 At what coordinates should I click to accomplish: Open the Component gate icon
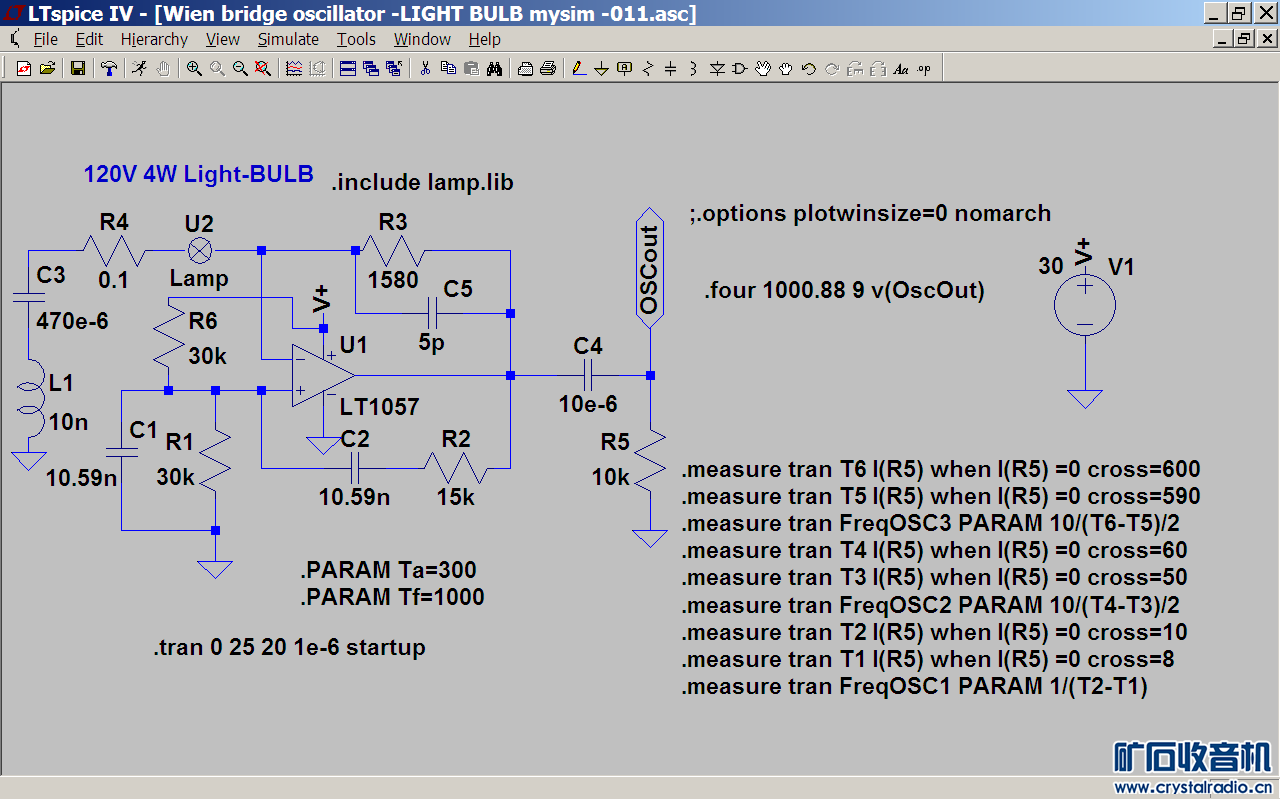coord(739,68)
